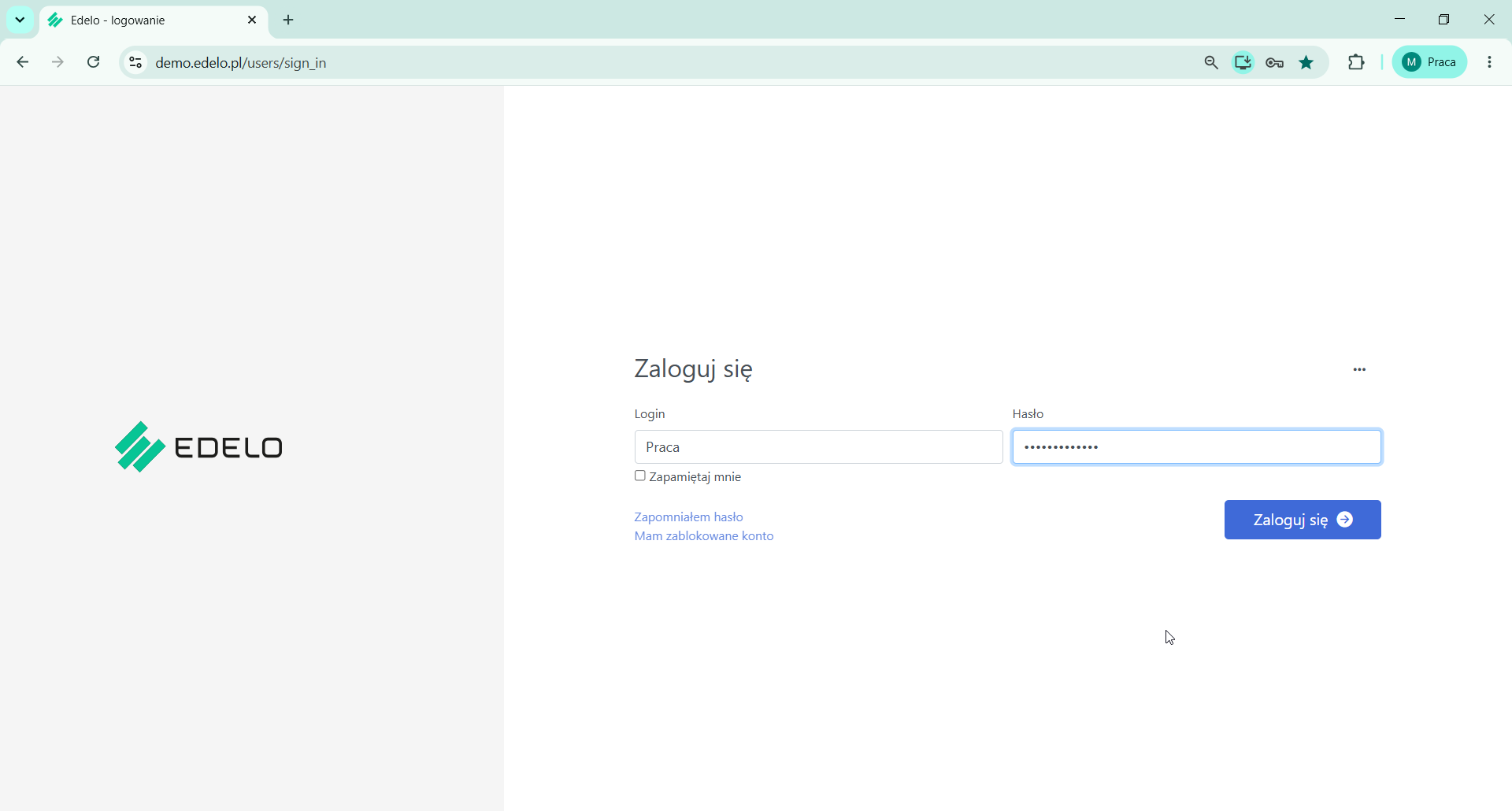
Task: Open the Praca profile menu
Action: pyautogui.click(x=1429, y=62)
